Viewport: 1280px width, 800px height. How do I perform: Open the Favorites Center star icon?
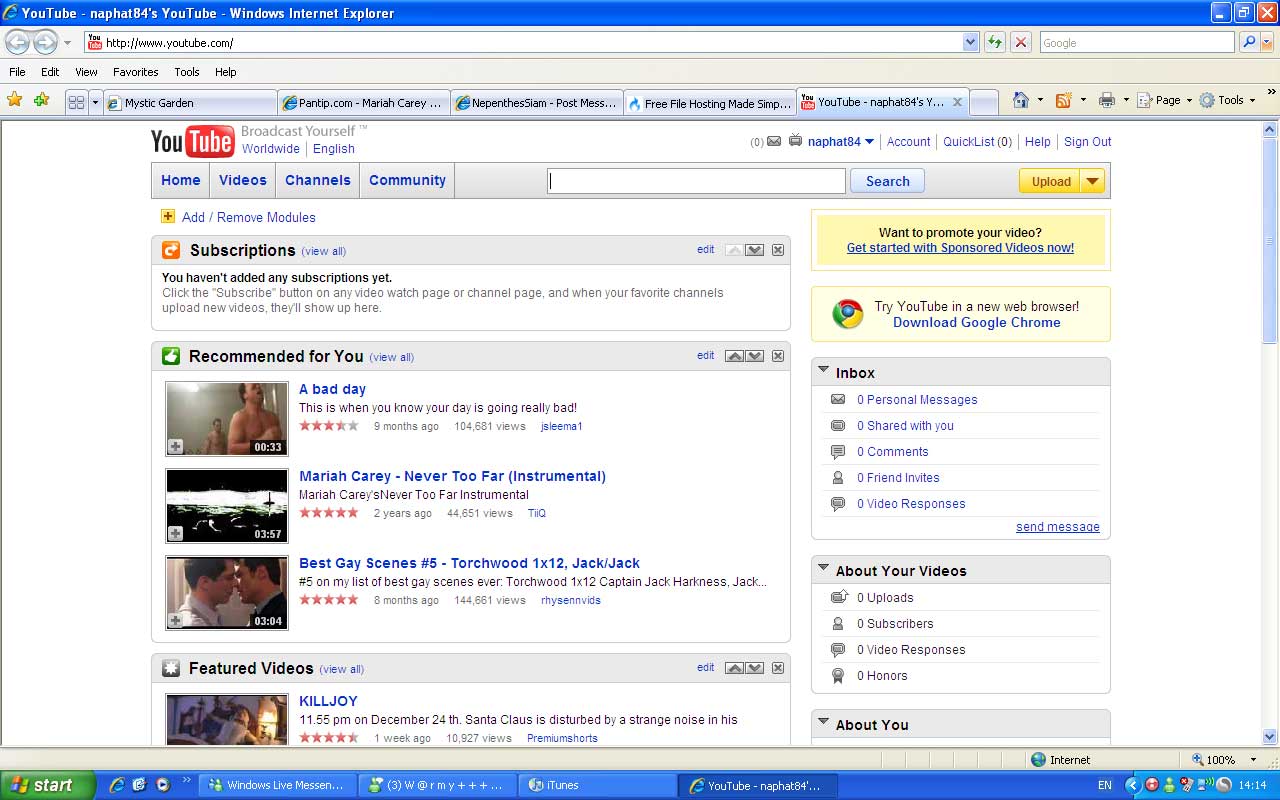point(15,100)
